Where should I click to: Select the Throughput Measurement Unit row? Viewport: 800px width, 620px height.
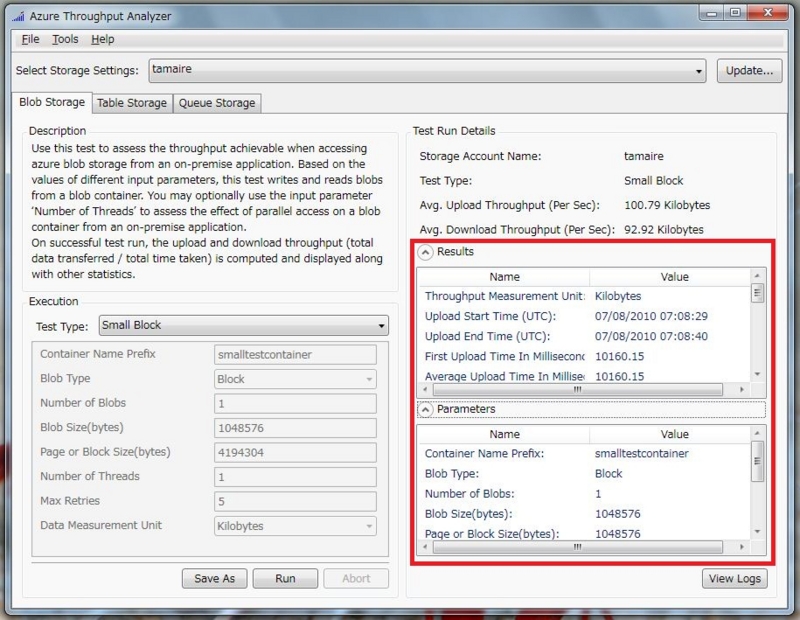[584, 296]
